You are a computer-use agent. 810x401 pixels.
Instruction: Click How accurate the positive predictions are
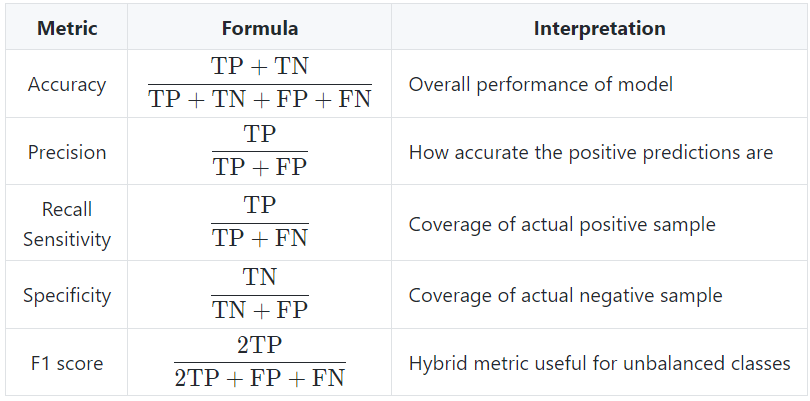tap(590, 152)
